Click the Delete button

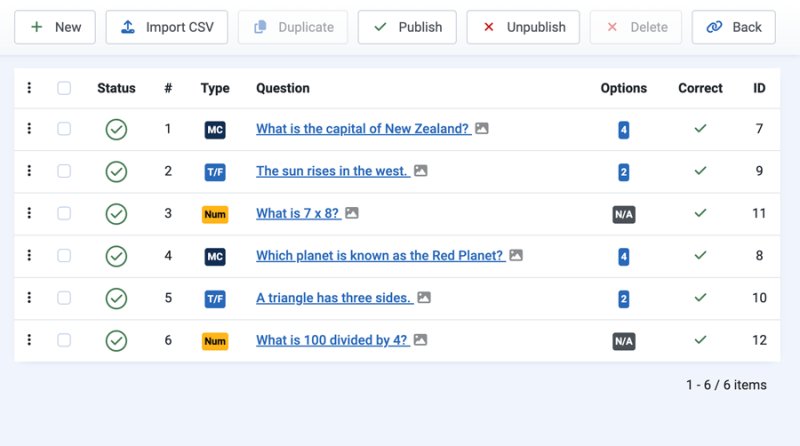(636, 27)
